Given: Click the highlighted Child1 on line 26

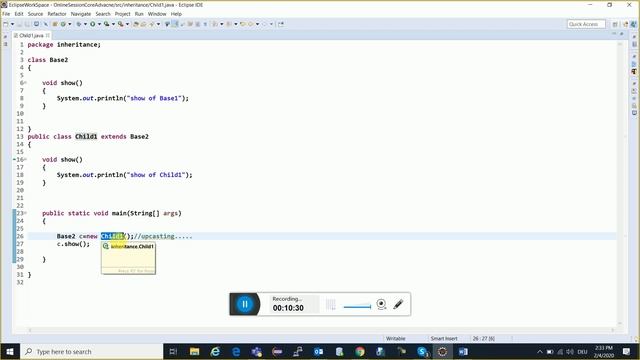Looking at the screenshot, I should pos(112,236).
